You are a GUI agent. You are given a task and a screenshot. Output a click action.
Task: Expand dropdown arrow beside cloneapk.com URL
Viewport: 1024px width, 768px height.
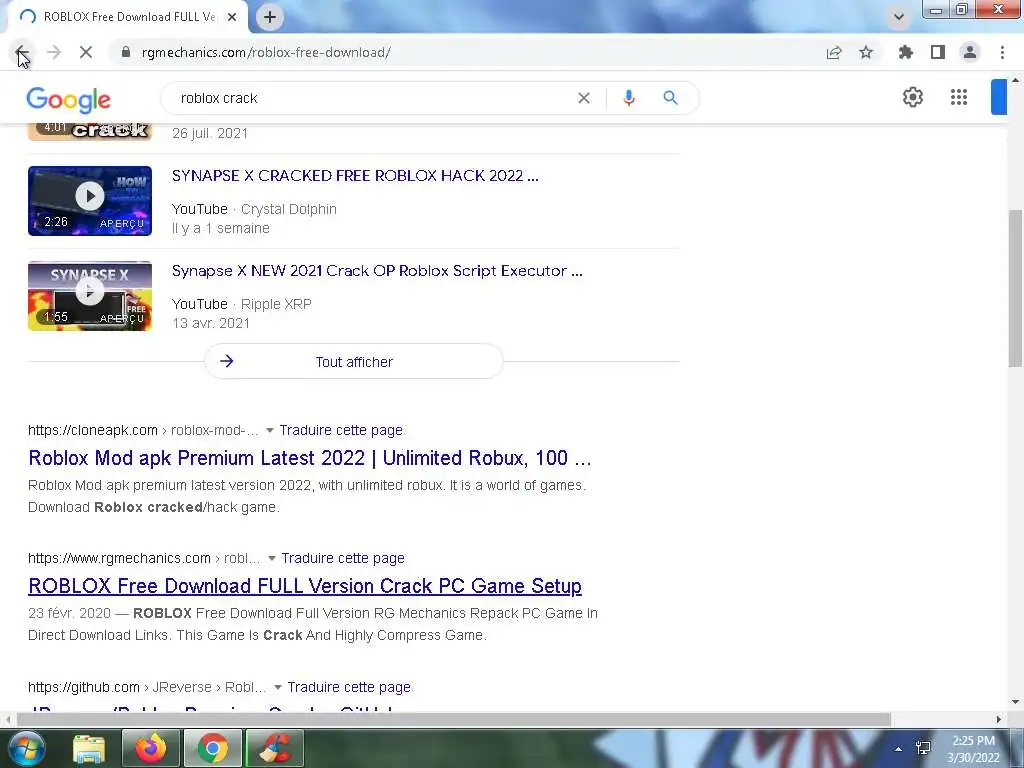(269, 430)
